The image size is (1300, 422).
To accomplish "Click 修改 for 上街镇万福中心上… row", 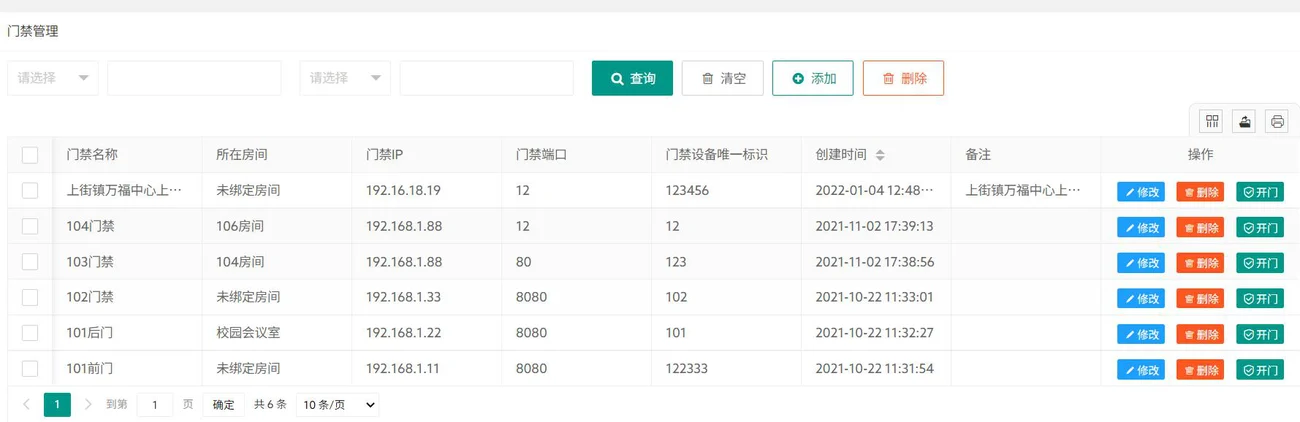I will coord(1141,192).
